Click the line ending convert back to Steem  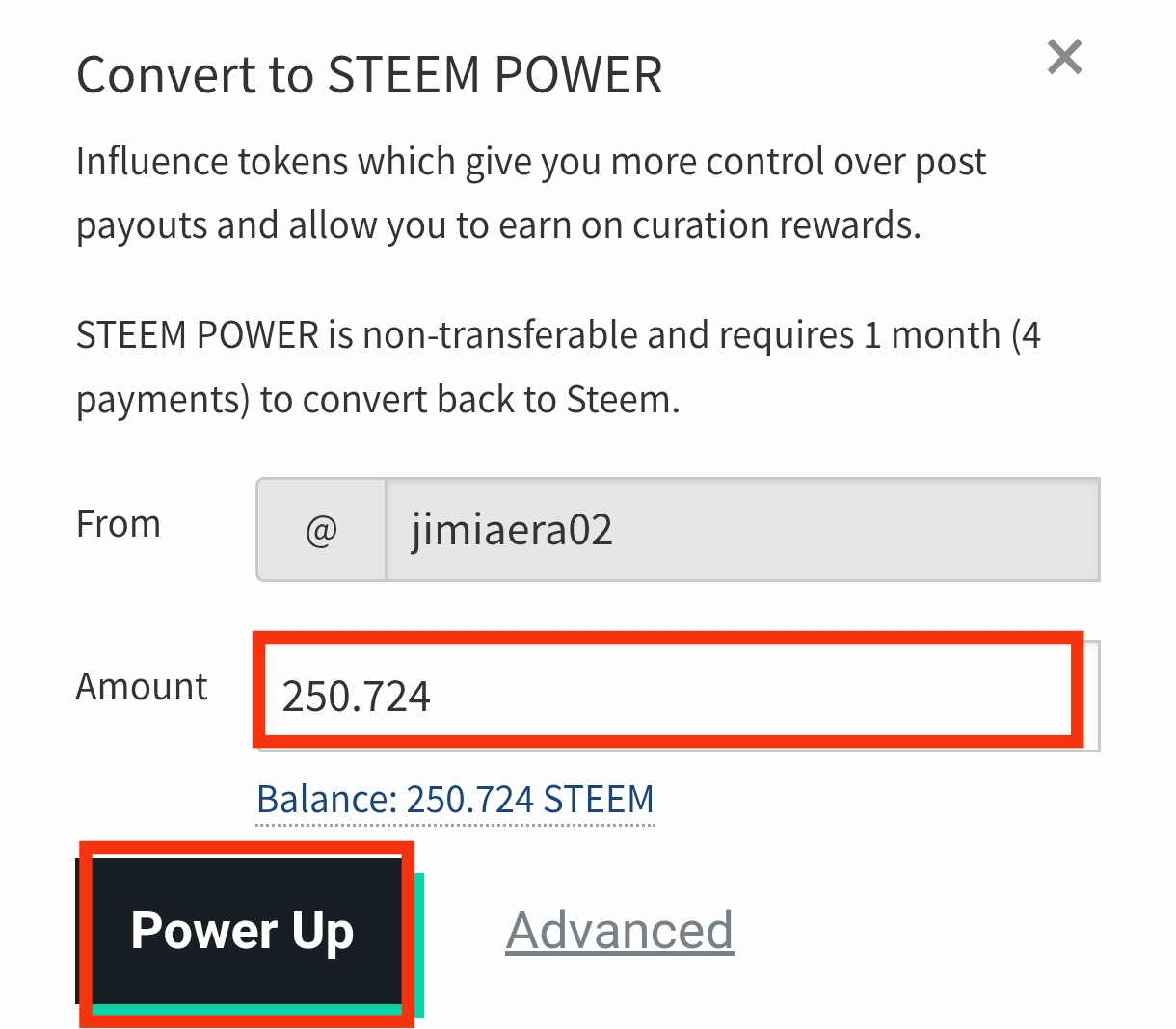point(378,399)
